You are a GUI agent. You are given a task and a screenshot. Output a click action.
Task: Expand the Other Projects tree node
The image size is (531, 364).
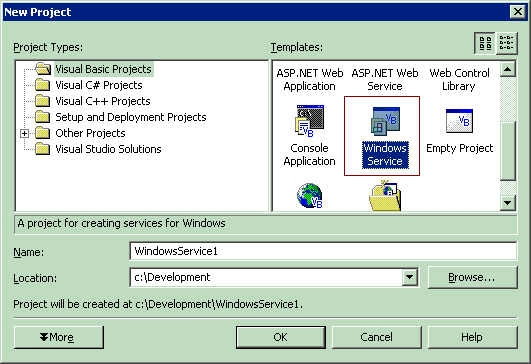[24, 133]
